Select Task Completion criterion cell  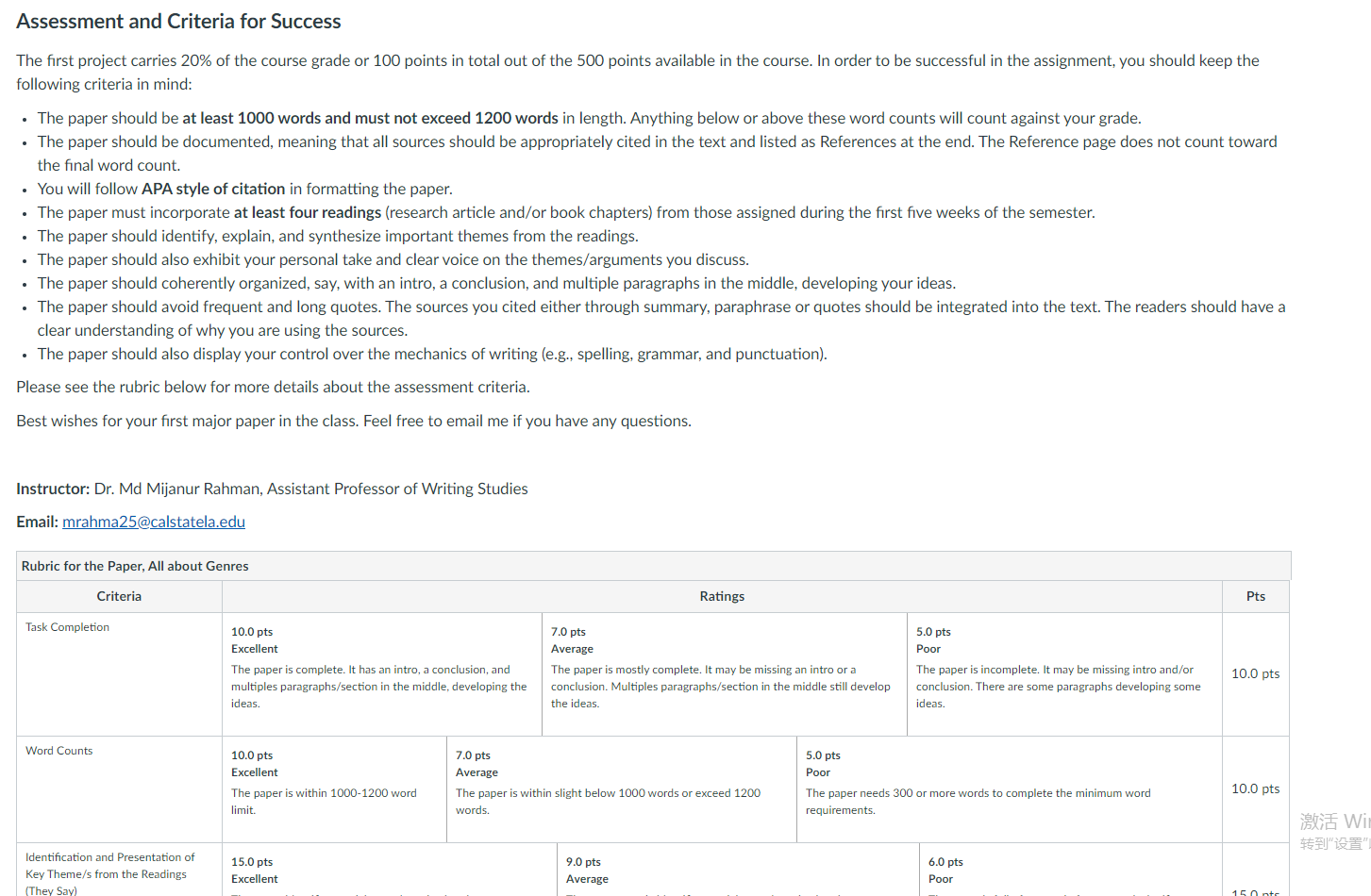tap(119, 674)
